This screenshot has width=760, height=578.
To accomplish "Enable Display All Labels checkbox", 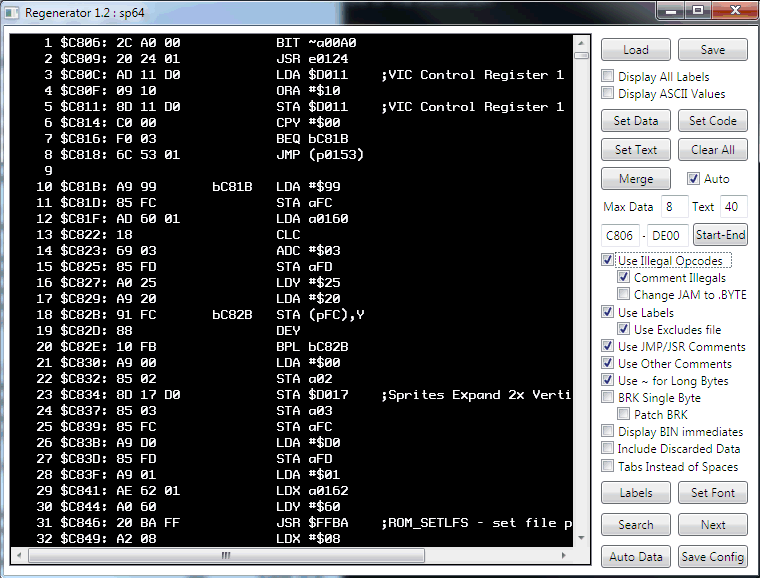I will [608, 77].
